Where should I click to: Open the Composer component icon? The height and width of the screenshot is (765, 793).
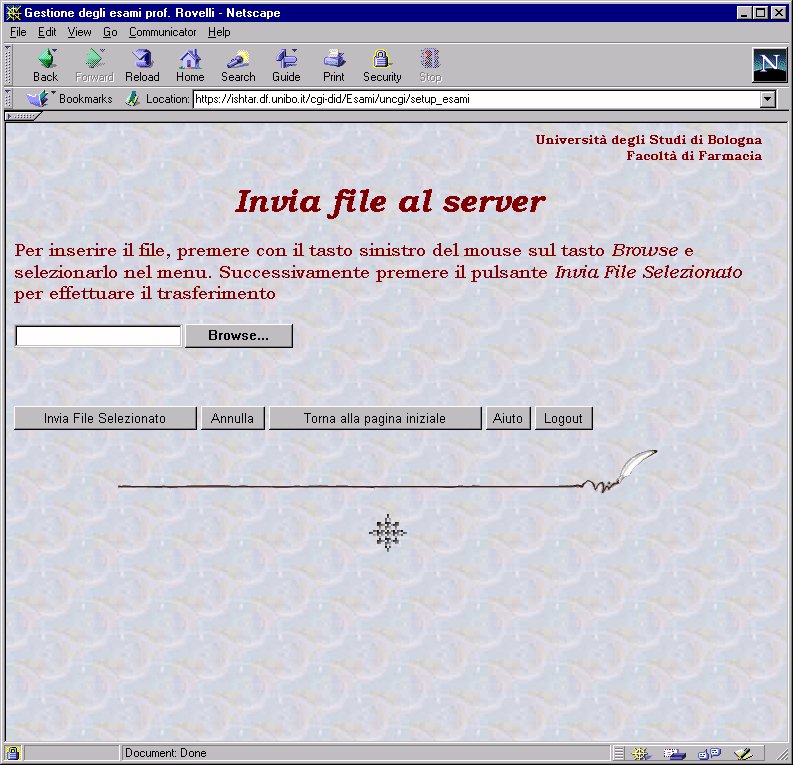pyautogui.click(x=743, y=754)
